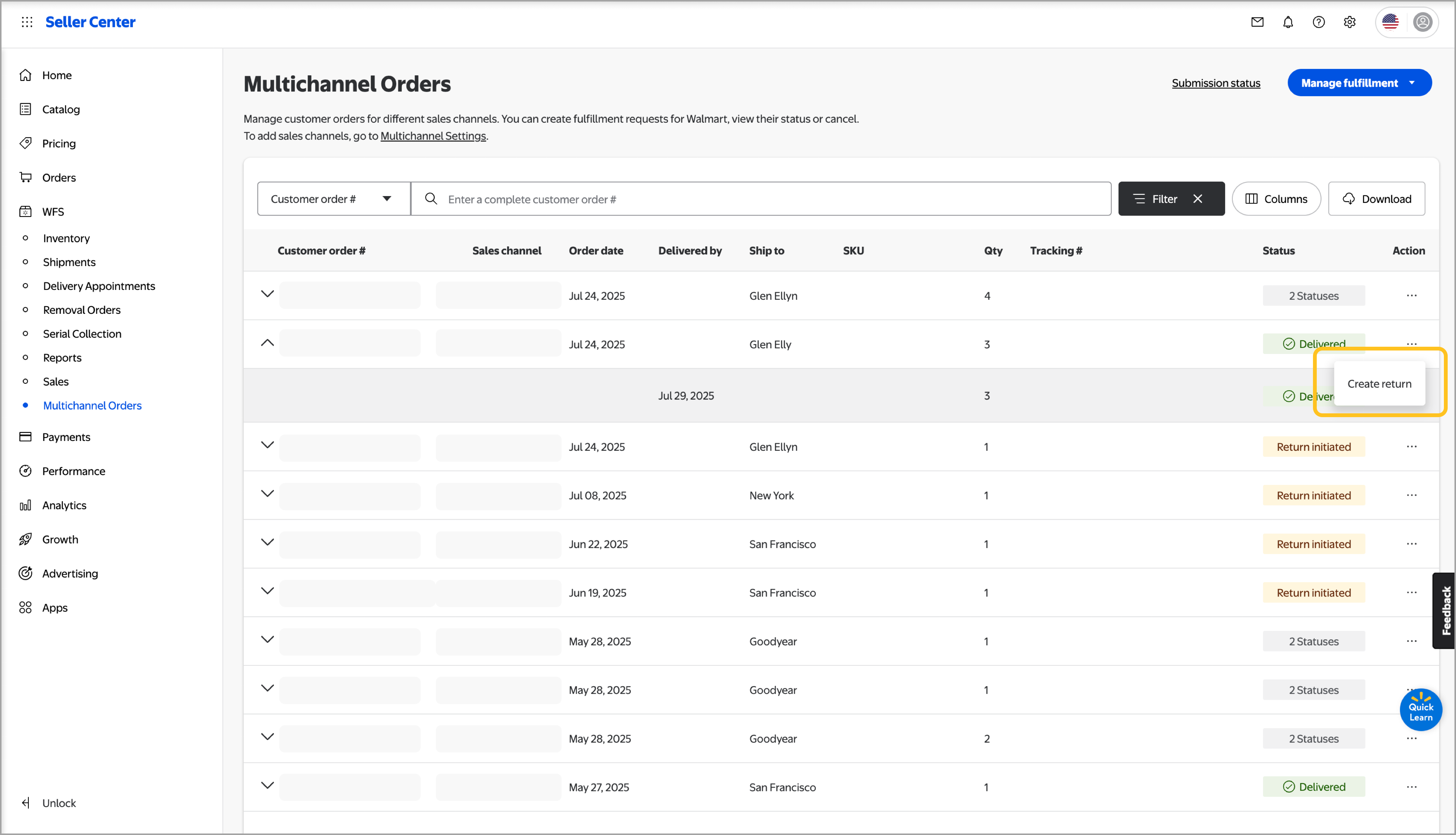Screen dimensions: 1456x835
Task: Expand the Jul 08 New York order row
Action: coord(267,493)
